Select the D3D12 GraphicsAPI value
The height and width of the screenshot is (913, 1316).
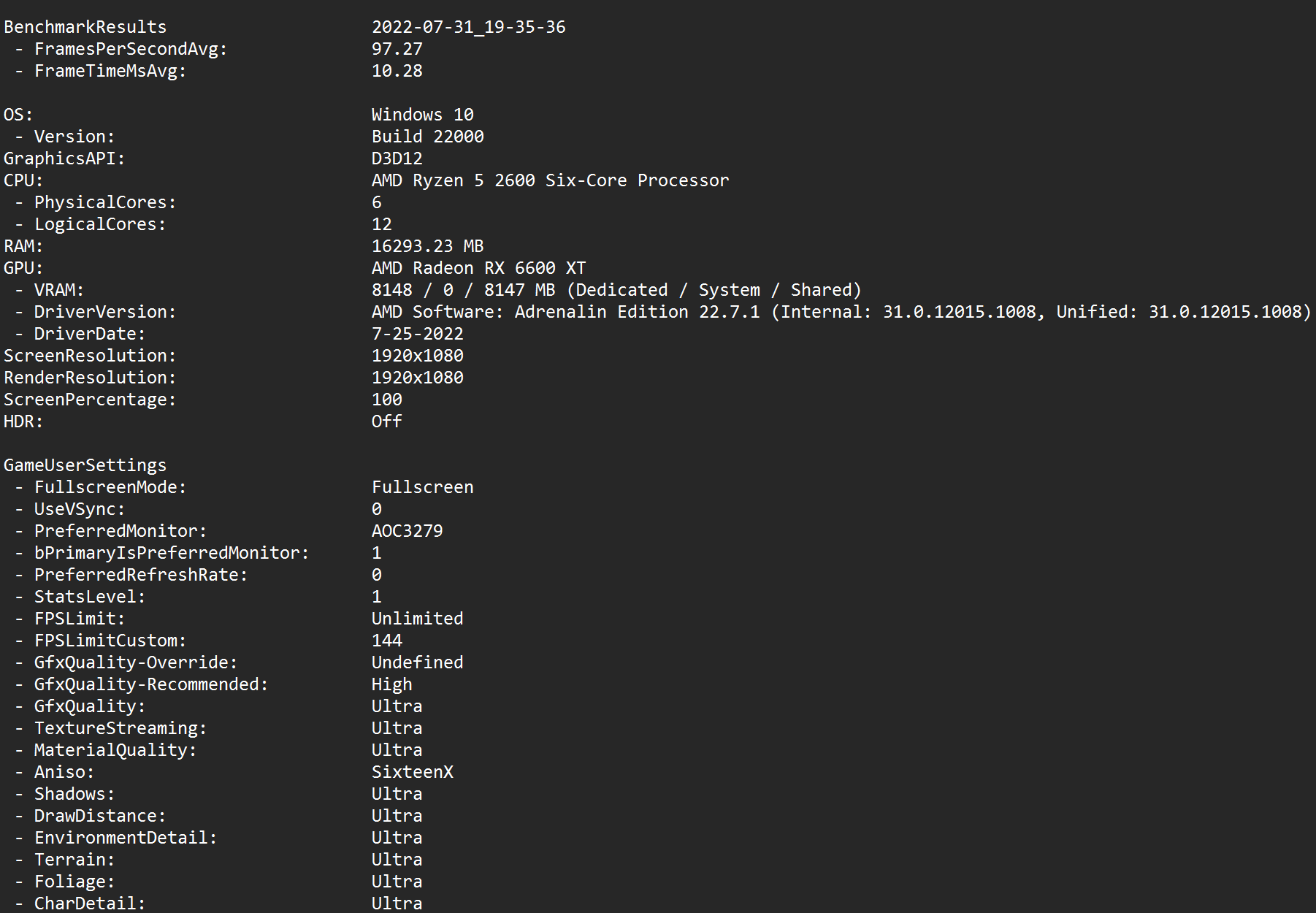point(397,158)
